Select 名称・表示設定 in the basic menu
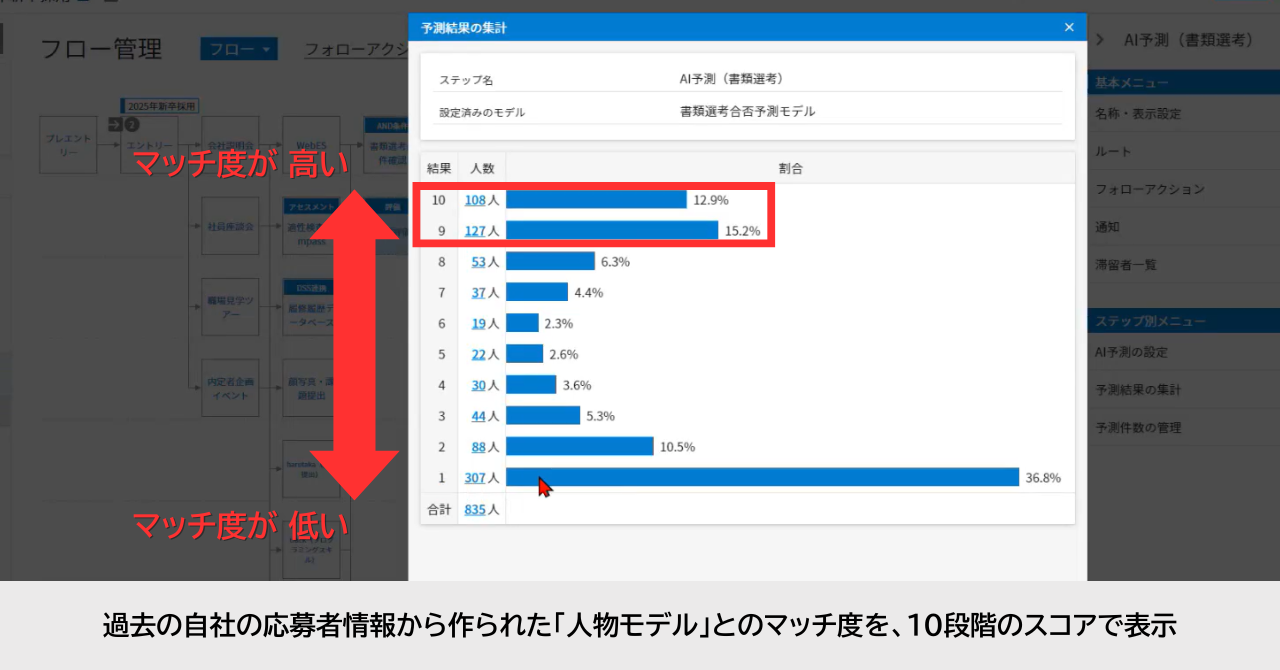This screenshot has height=670, width=1280. click(1138, 114)
